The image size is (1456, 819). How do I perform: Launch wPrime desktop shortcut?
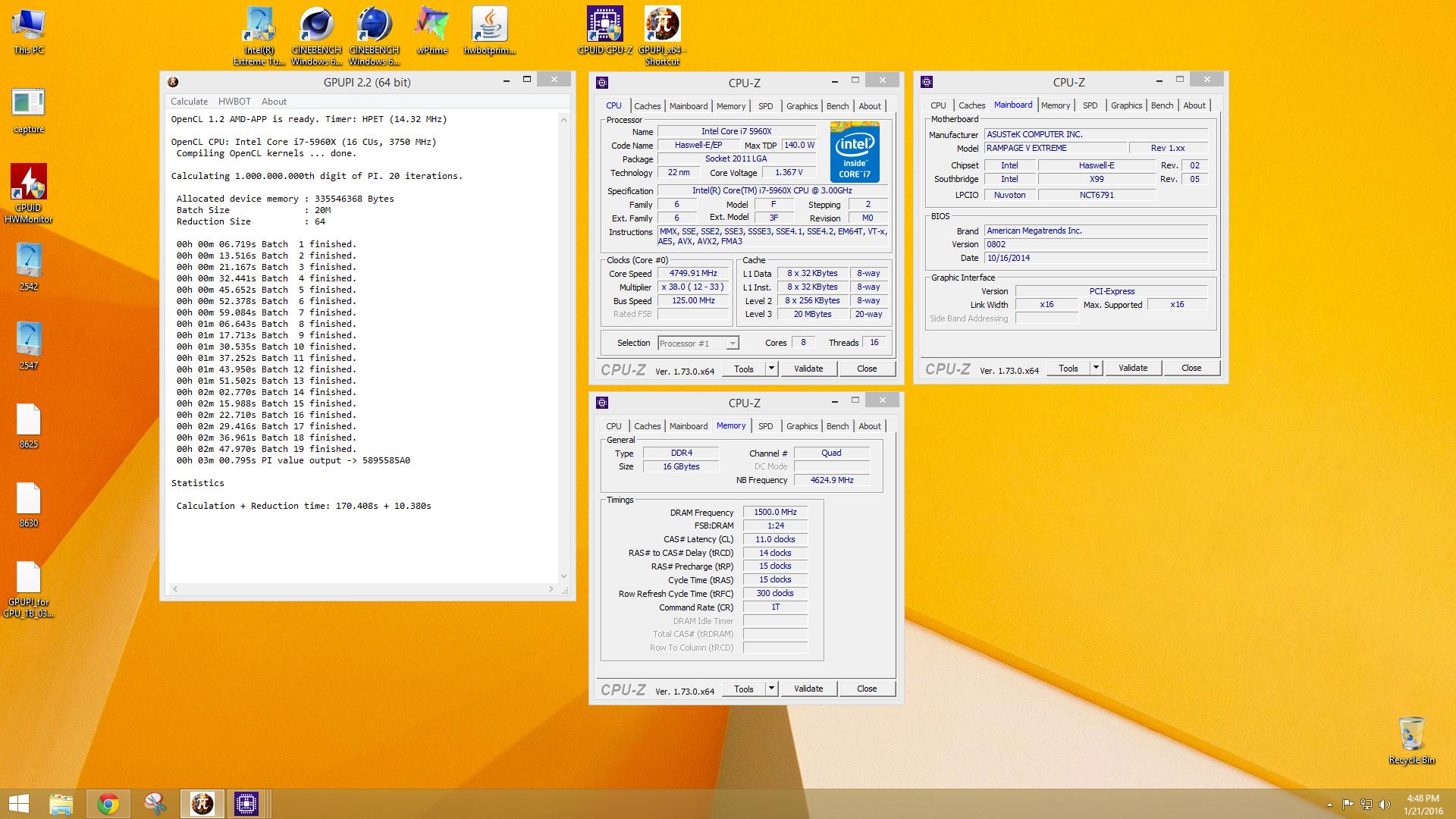[432, 30]
